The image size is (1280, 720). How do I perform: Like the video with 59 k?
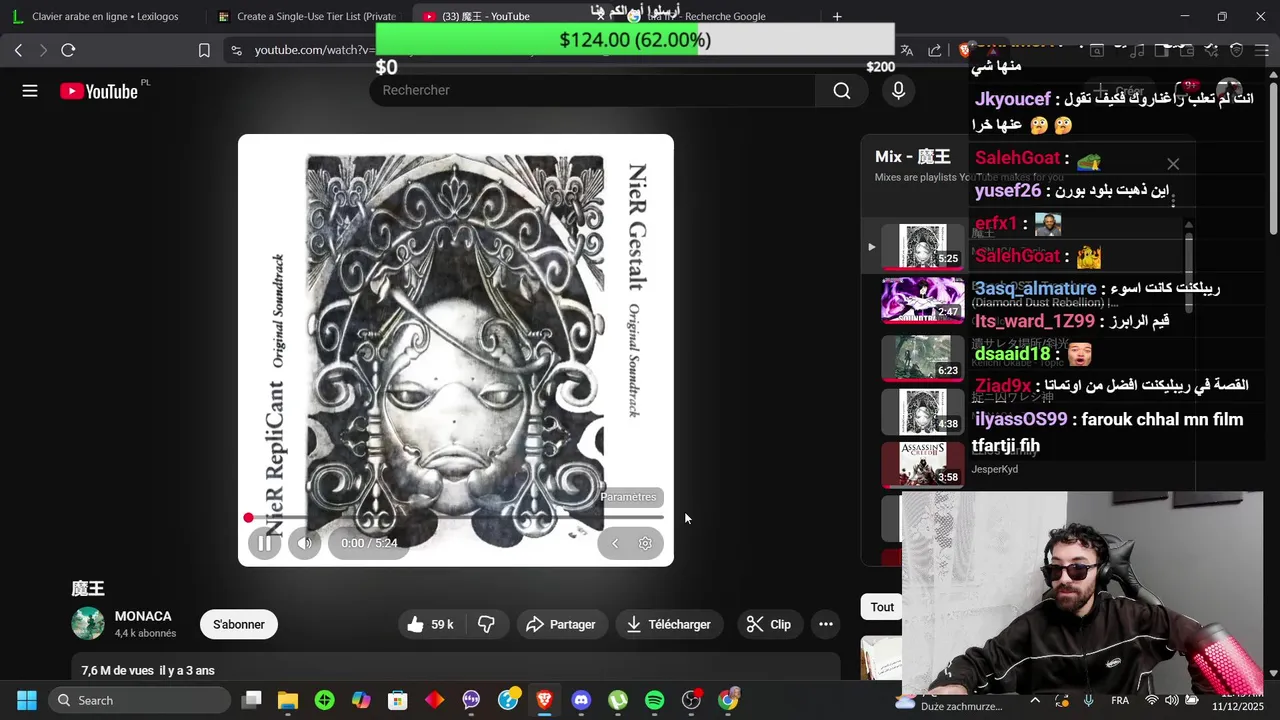point(431,624)
